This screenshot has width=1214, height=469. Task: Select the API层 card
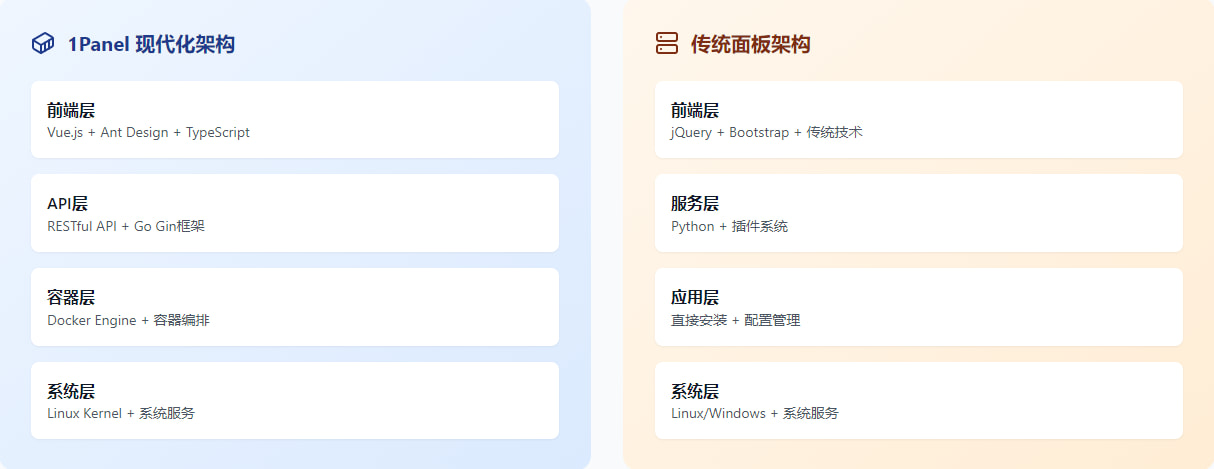pyautogui.click(x=295, y=213)
